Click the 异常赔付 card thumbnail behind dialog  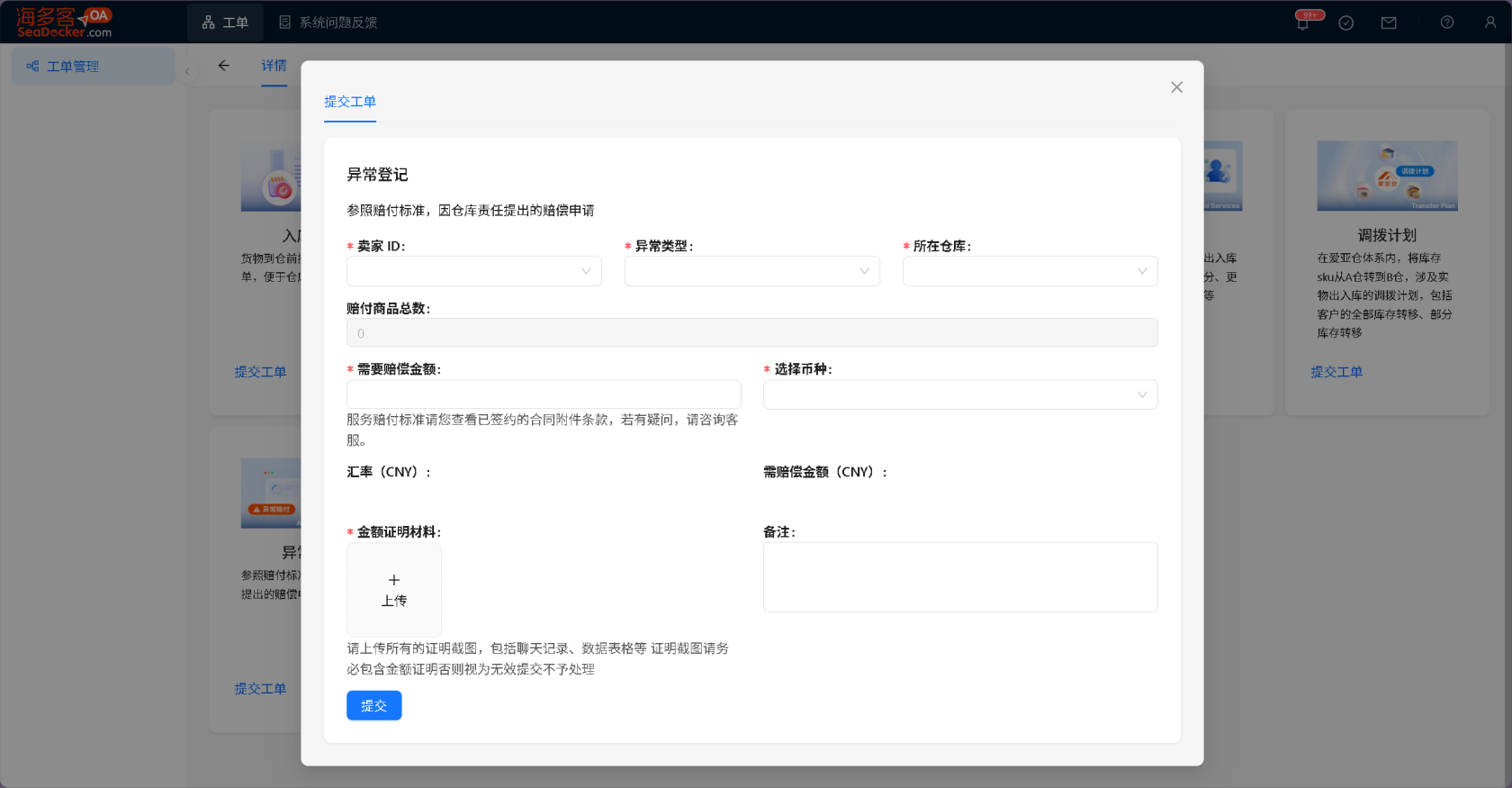point(271,494)
